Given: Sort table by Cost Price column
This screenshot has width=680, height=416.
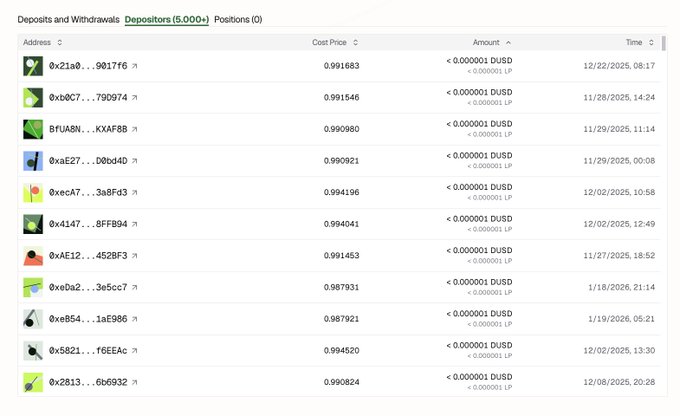Looking at the screenshot, I should tap(335, 43).
